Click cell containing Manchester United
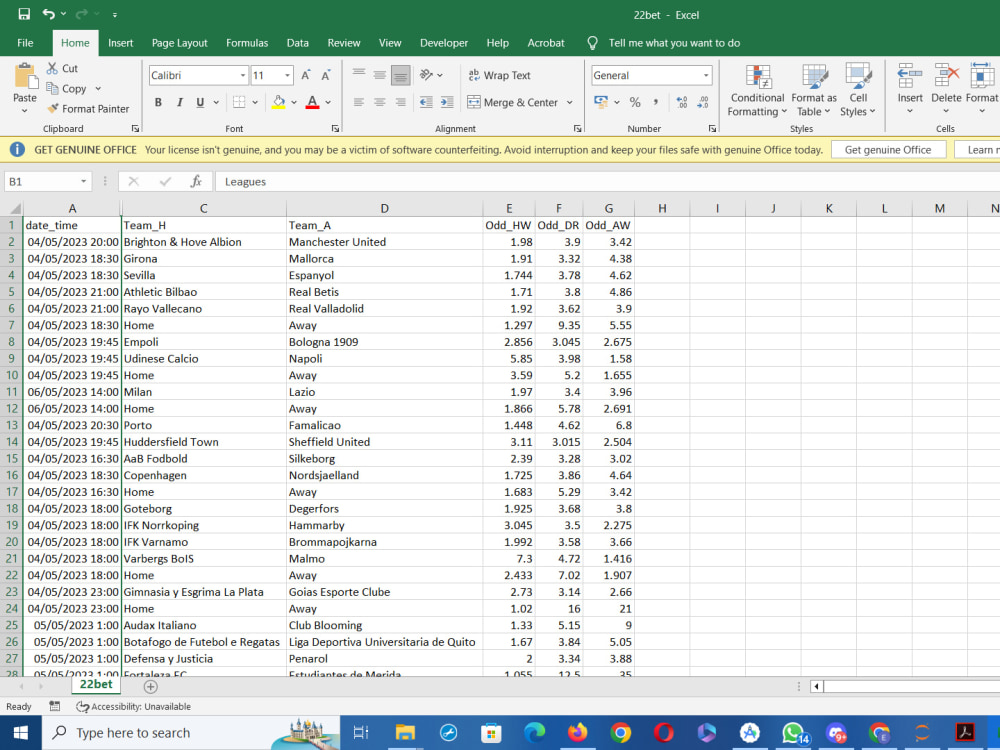Screen dimensions: 1000x750 tap(385, 242)
